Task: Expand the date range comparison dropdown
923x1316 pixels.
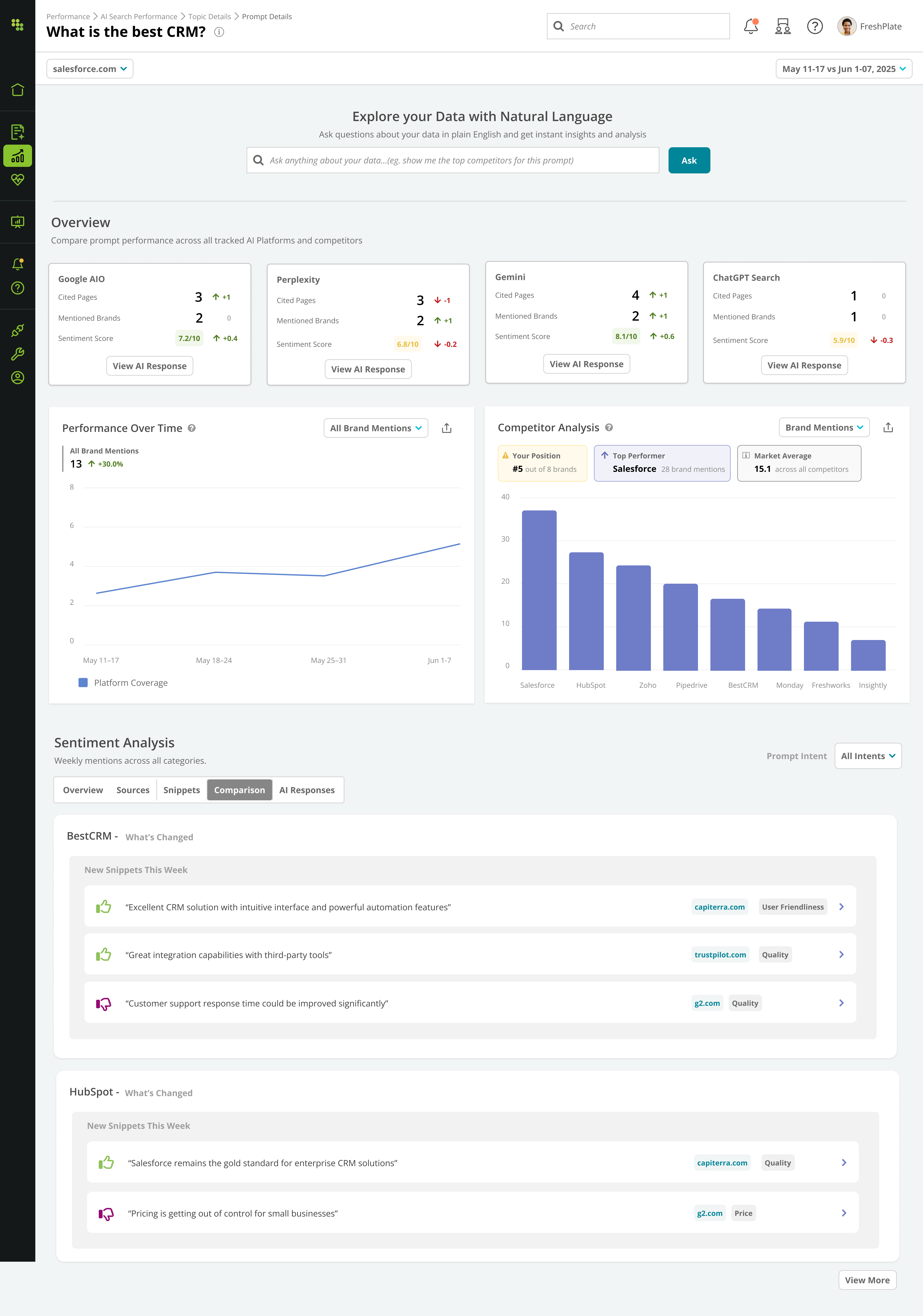Action: (843, 69)
